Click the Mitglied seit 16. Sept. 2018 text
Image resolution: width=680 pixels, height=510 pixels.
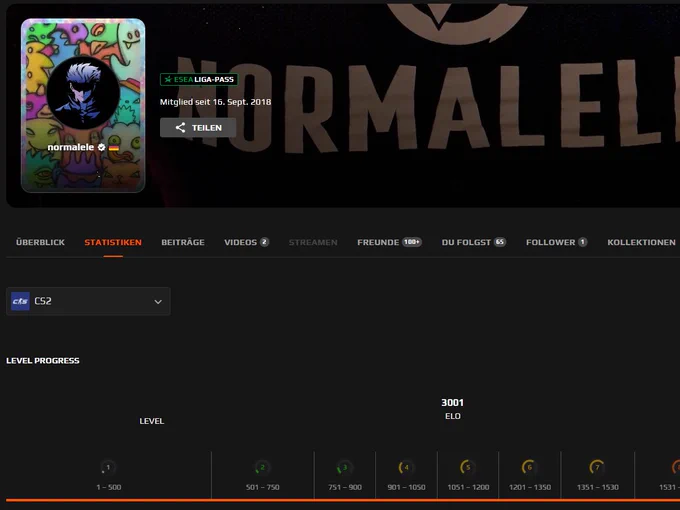point(216,102)
